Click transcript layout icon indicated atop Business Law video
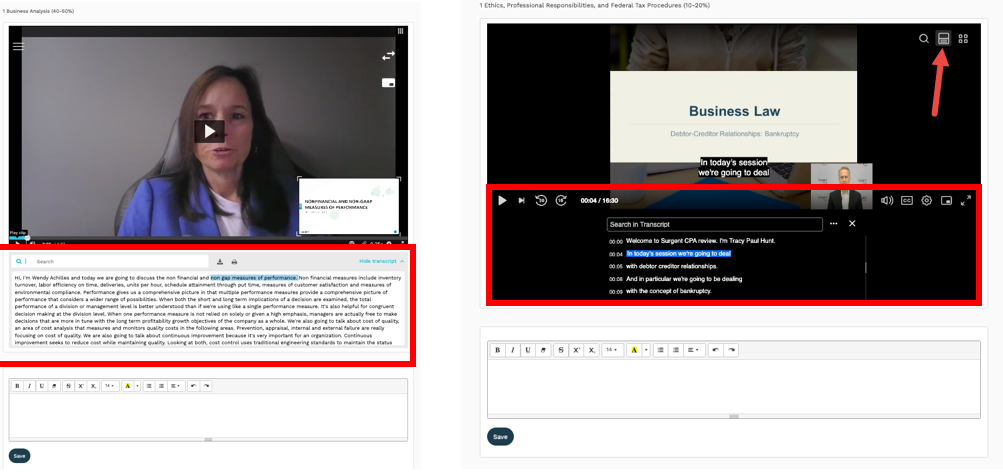Screen dimensions: 1003x472 tap(942, 38)
